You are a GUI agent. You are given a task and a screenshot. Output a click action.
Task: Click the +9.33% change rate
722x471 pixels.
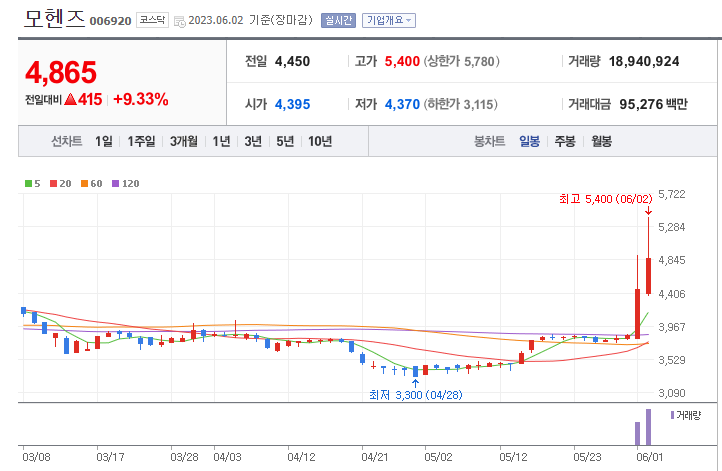[141, 99]
